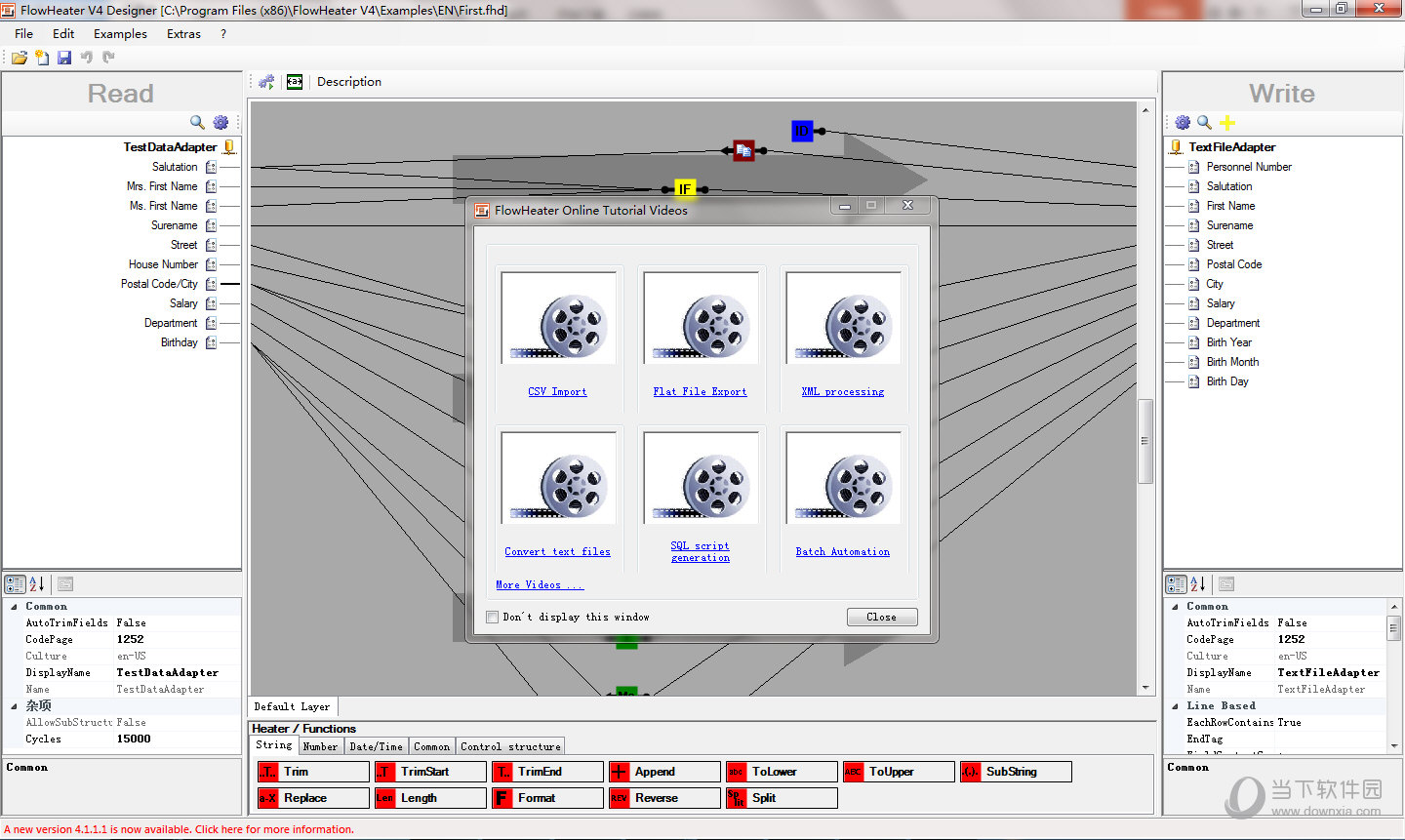Open the Flat File Export tutorial link
This screenshot has width=1405, height=840.
(x=700, y=391)
